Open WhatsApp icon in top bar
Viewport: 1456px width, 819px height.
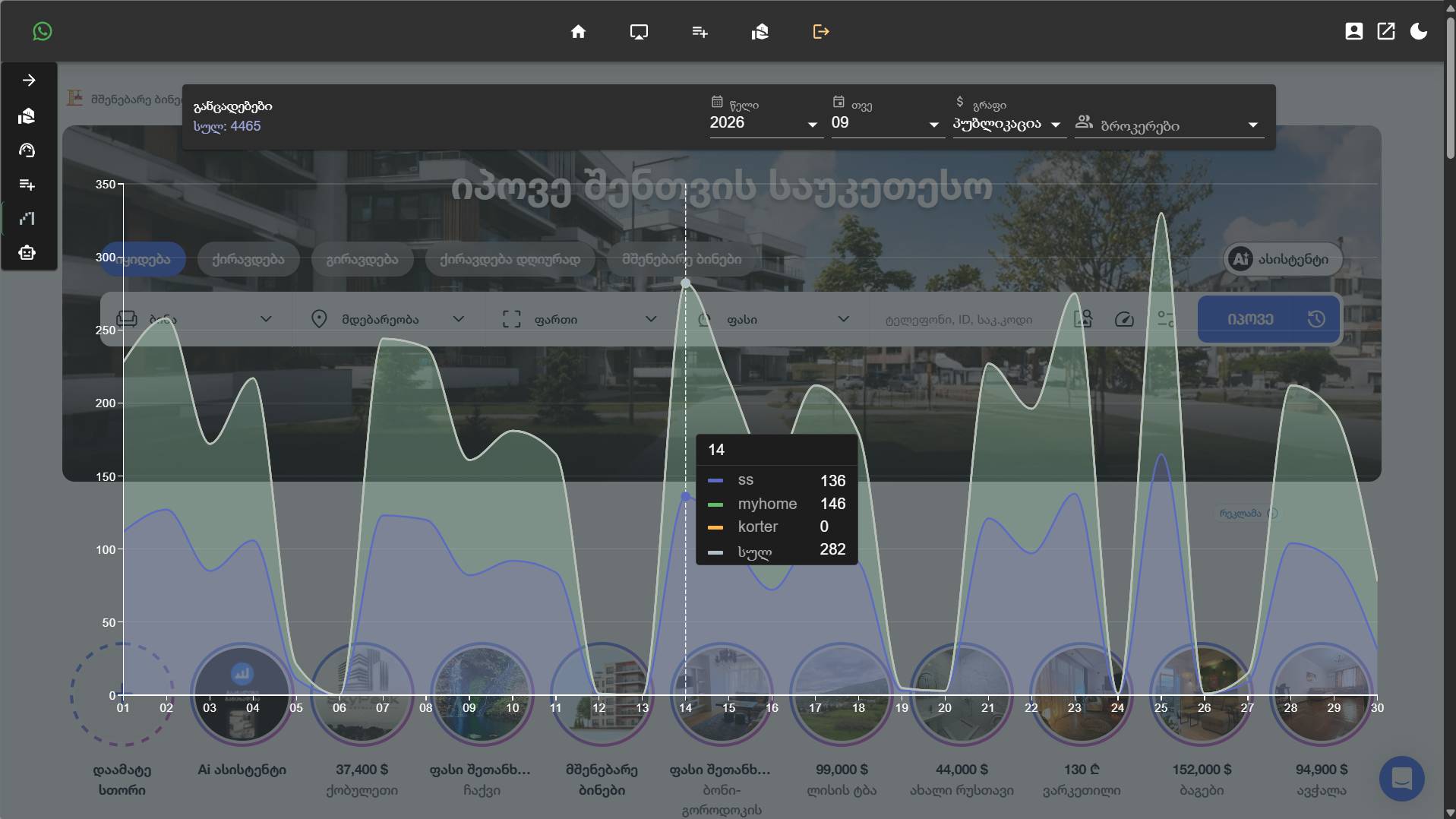[43, 31]
